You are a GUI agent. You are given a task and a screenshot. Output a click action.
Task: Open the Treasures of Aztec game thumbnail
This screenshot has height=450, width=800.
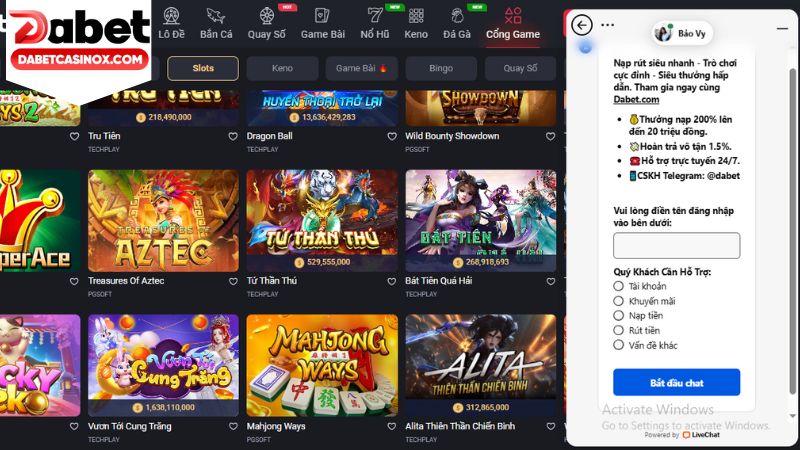click(163, 220)
